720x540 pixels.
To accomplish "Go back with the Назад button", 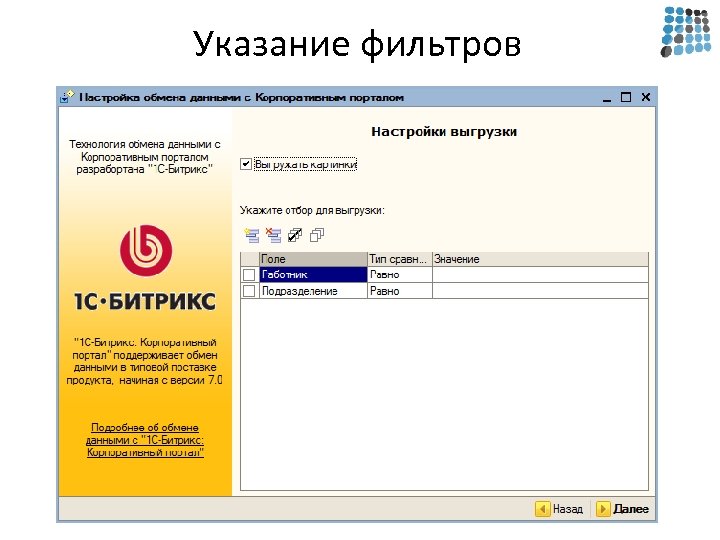I will (559, 509).
